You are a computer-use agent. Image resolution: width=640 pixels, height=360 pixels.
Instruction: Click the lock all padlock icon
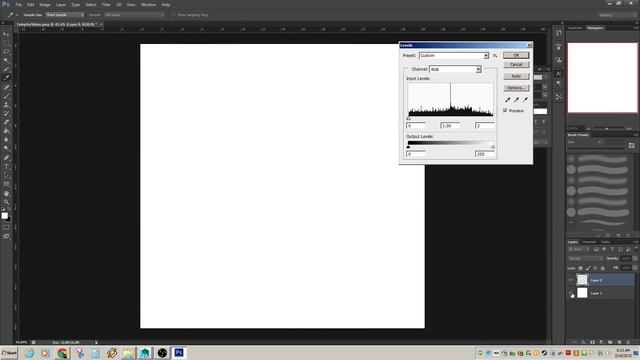coord(602,268)
